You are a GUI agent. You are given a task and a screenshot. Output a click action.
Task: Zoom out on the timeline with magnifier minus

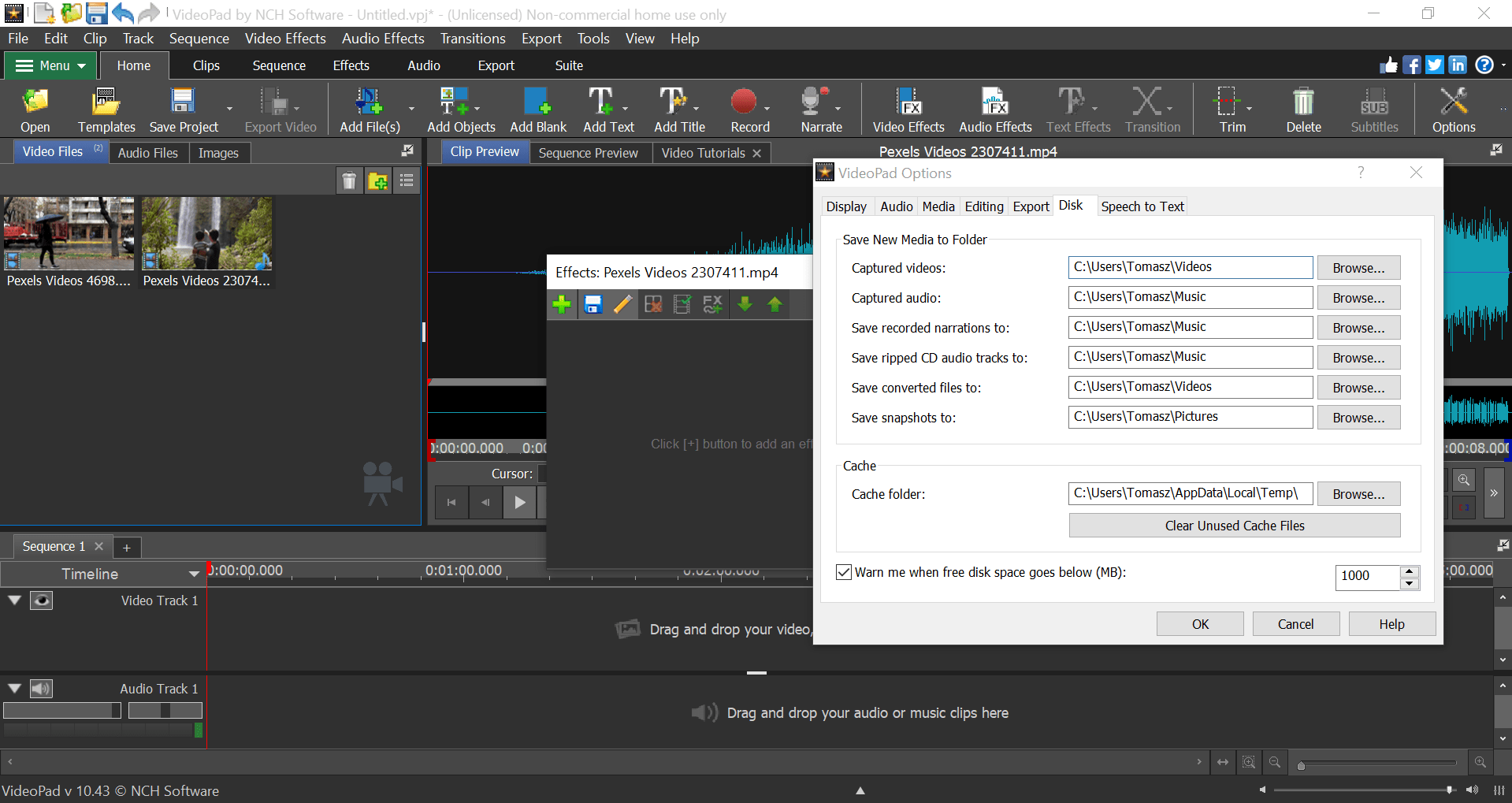point(1275,762)
